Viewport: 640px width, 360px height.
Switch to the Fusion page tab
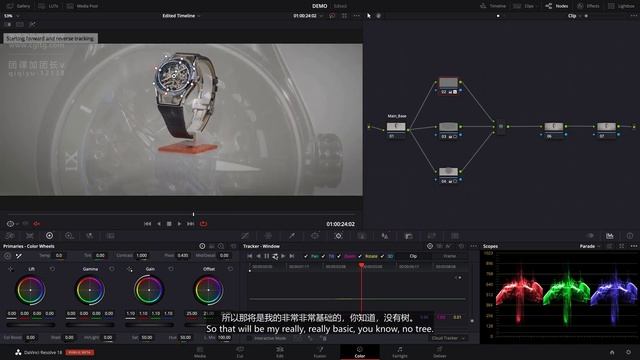pyautogui.click(x=320, y=352)
